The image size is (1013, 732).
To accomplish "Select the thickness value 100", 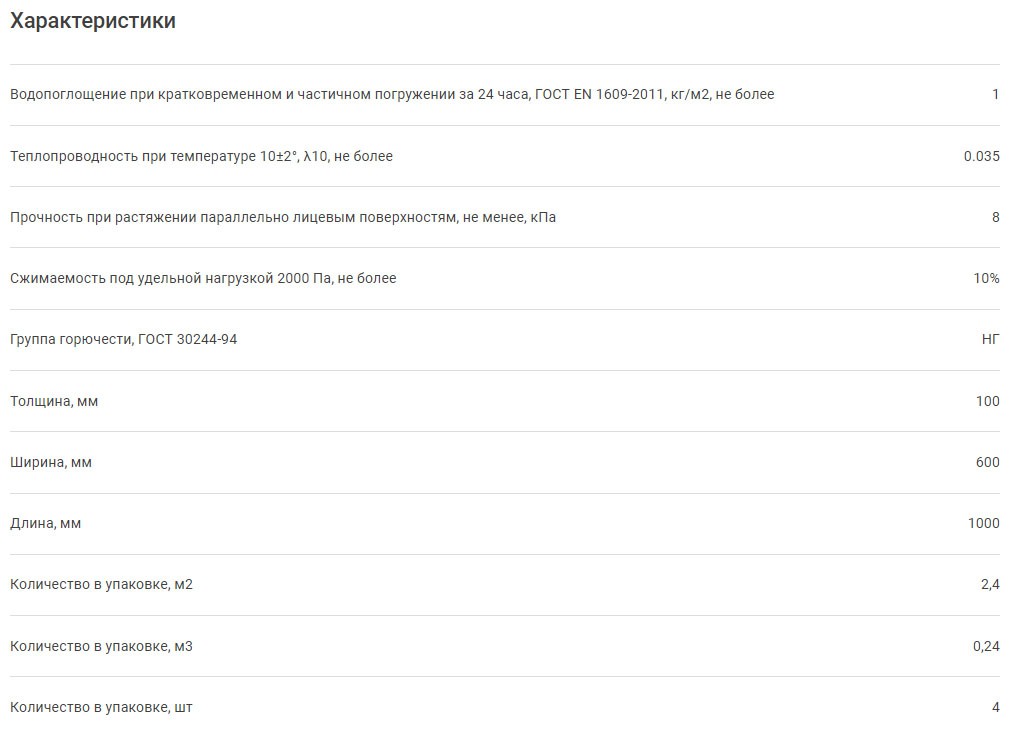I will (x=987, y=401).
